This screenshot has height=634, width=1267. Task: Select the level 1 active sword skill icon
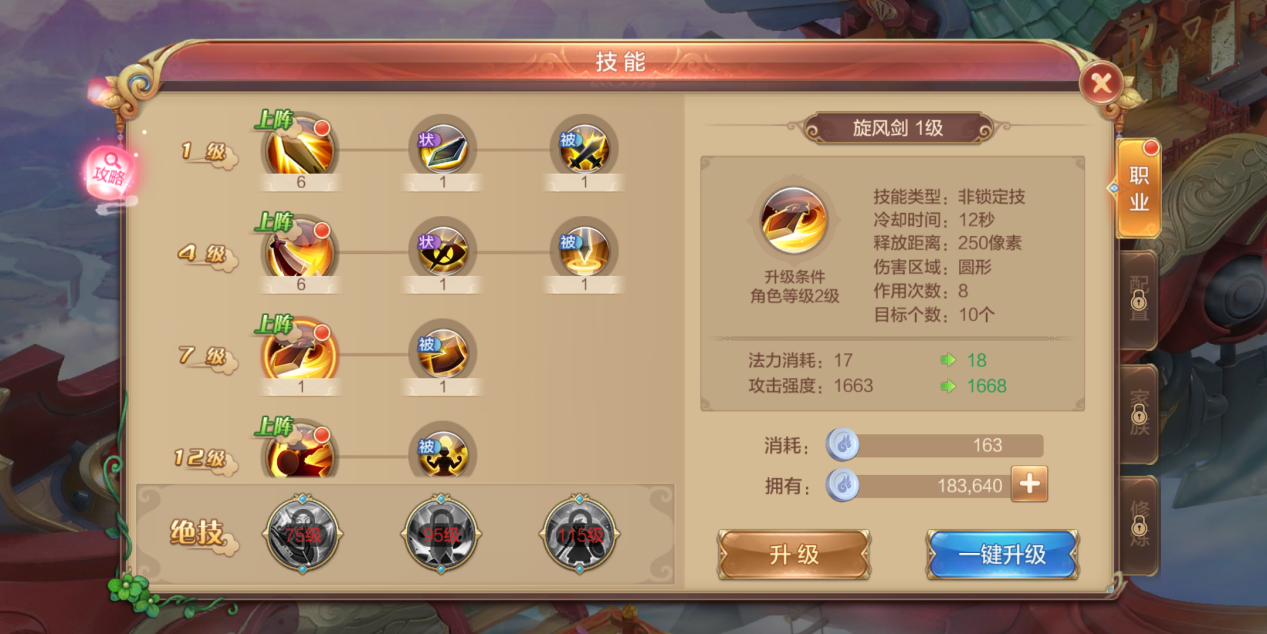(x=300, y=148)
